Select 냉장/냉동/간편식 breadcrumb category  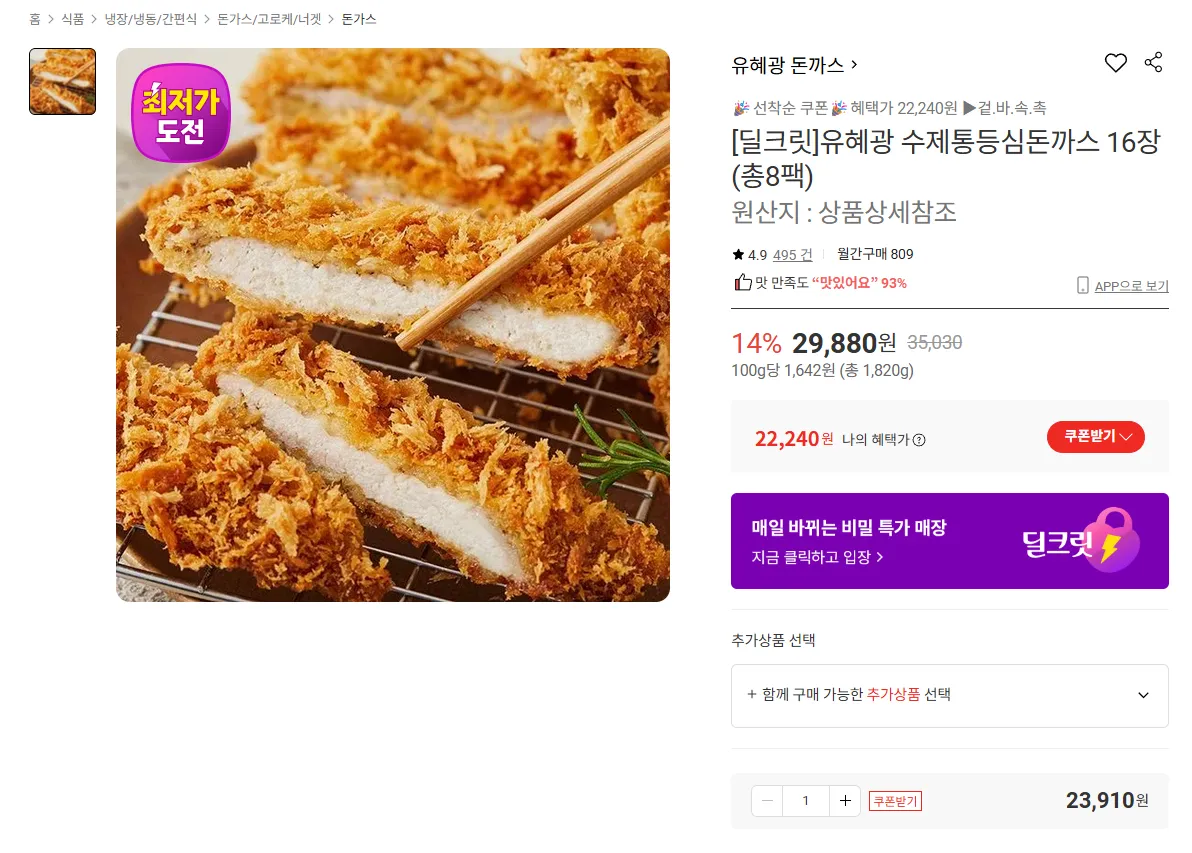(151, 19)
